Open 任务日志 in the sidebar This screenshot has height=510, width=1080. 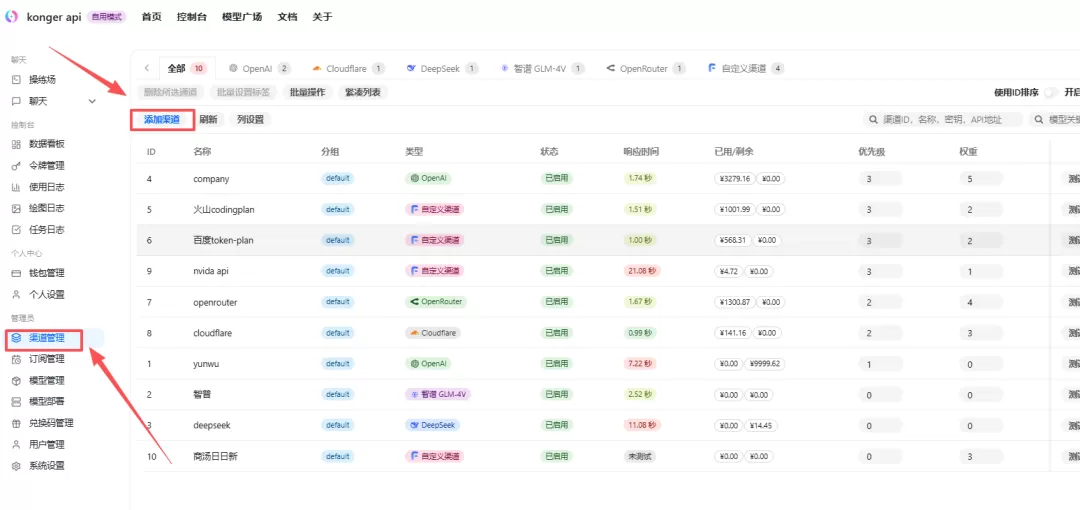coord(46,230)
